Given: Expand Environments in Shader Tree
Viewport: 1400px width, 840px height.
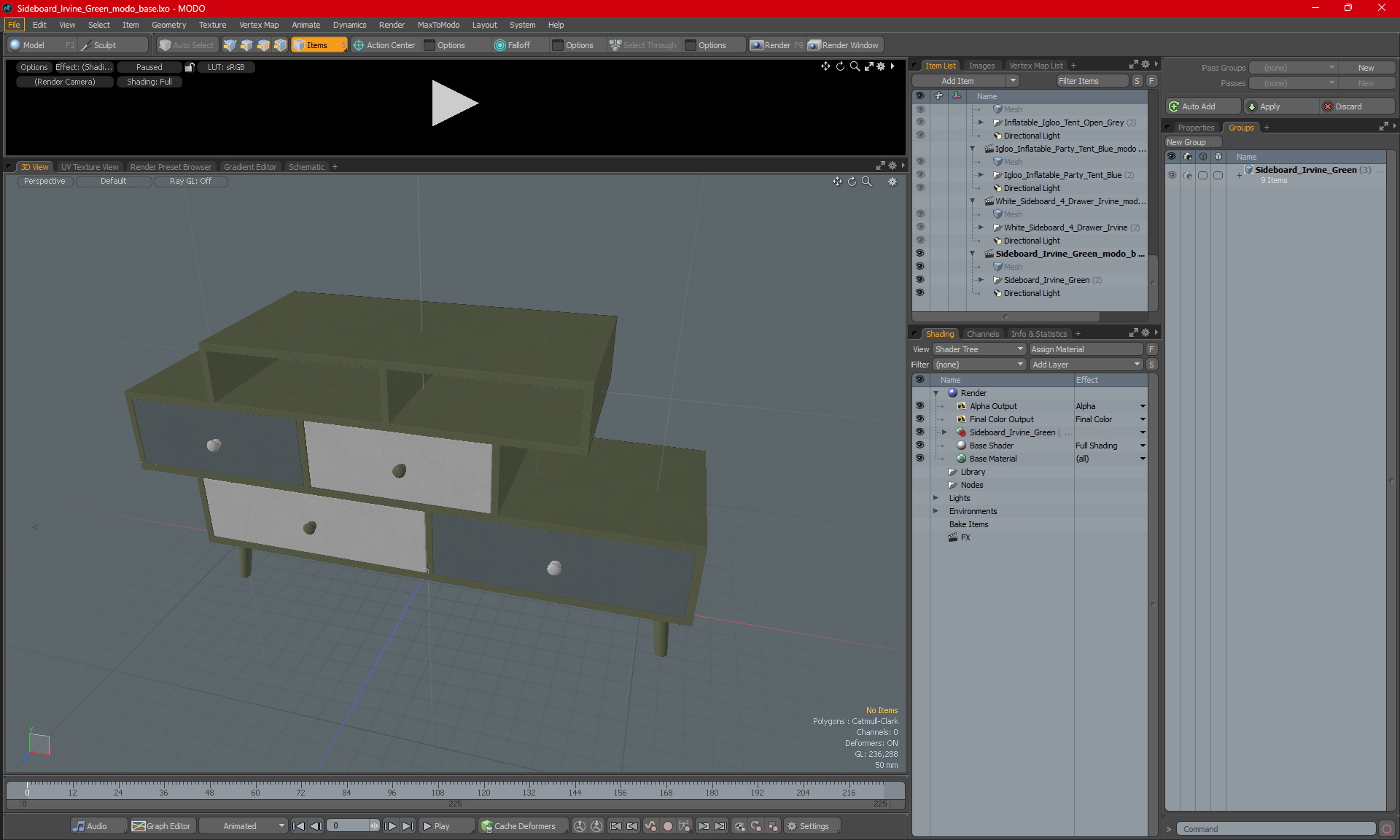Looking at the screenshot, I should click(936, 511).
